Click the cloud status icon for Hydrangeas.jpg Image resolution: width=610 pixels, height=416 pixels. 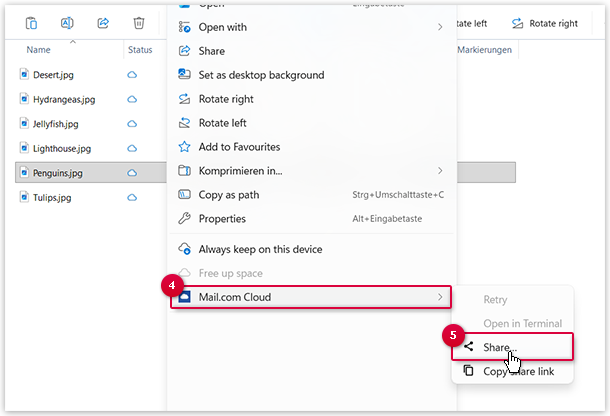[x=132, y=100]
